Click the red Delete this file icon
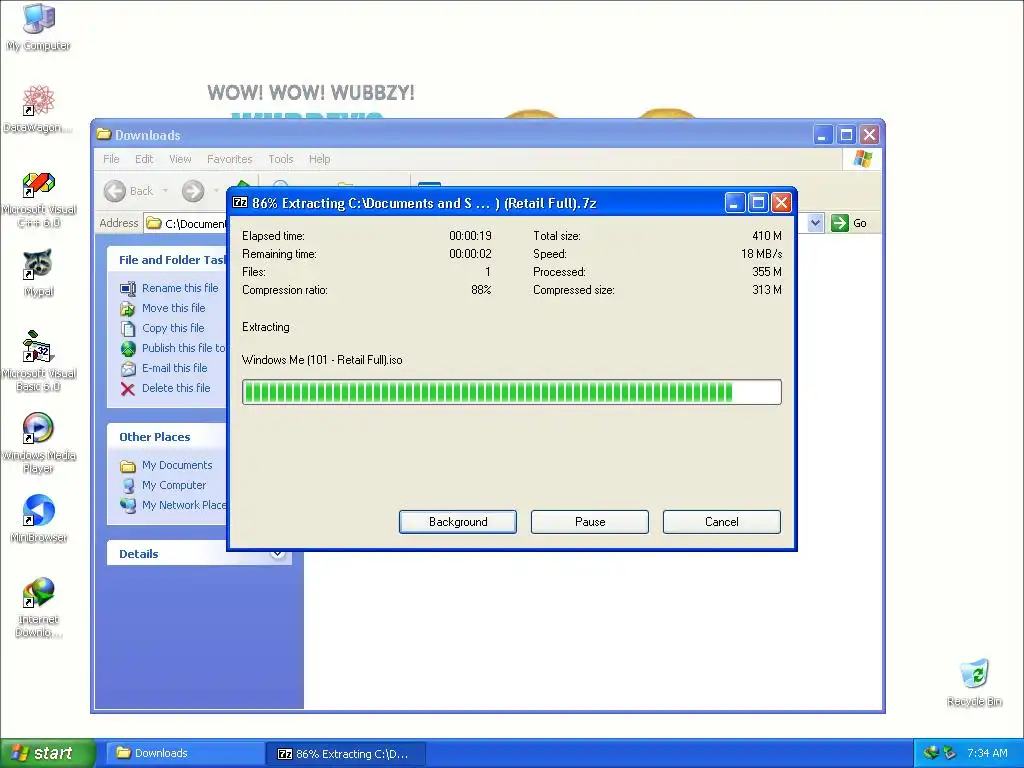The height and width of the screenshot is (768, 1024). (x=128, y=389)
